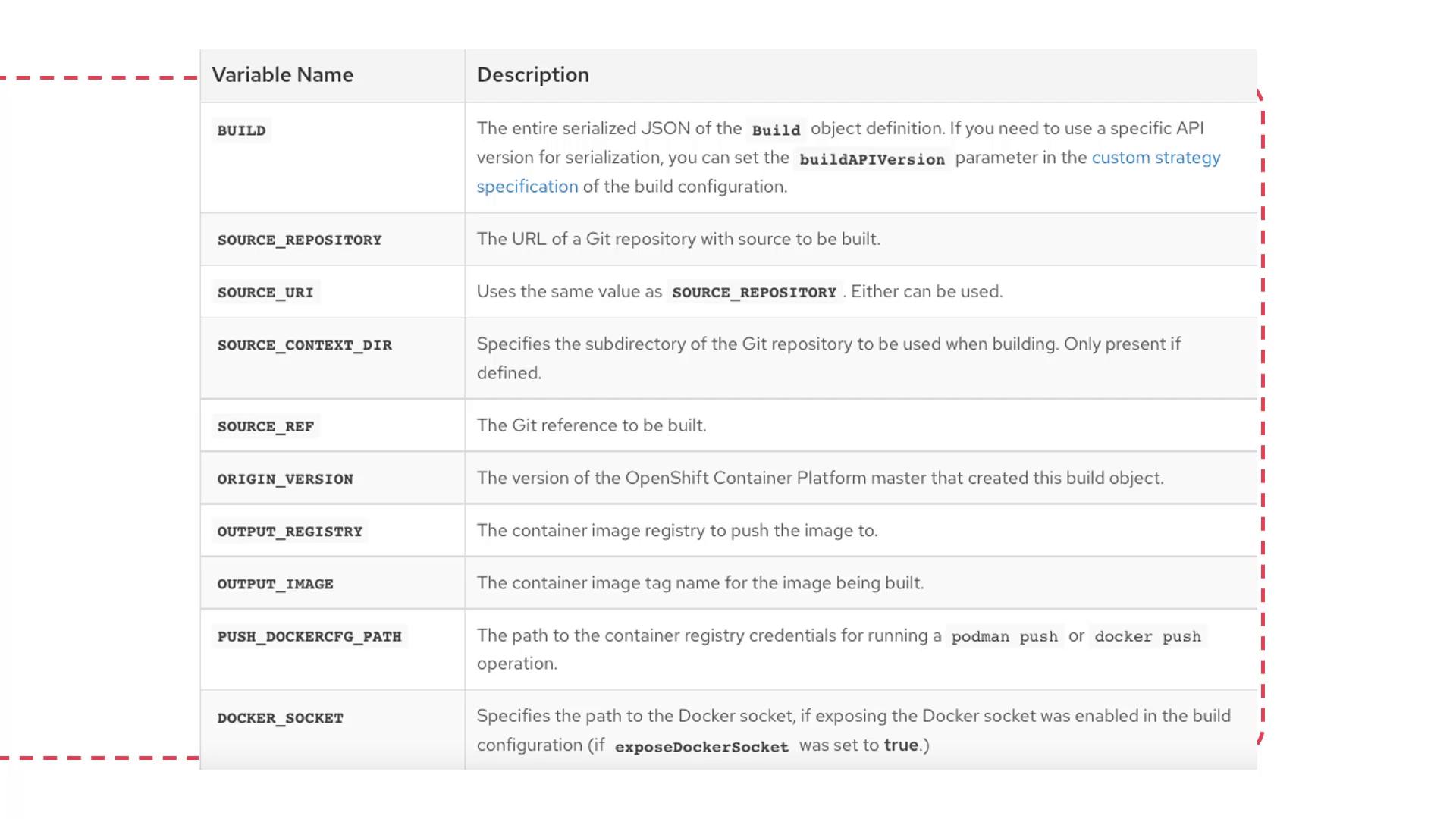Click the Description column header
The image size is (1456, 819).
coord(532,75)
